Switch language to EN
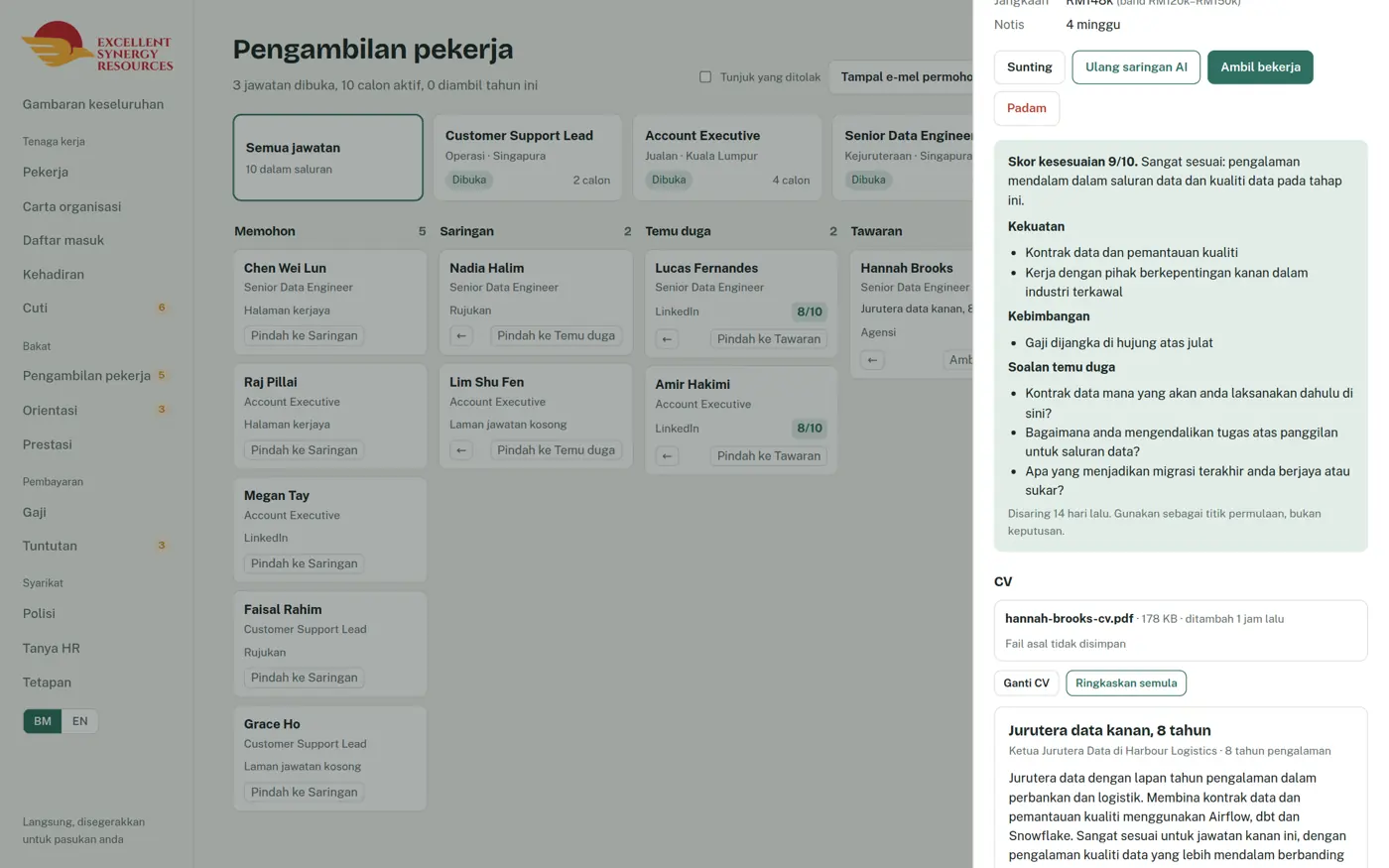The width and height of the screenshot is (1389, 868). [x=80, y=721]
